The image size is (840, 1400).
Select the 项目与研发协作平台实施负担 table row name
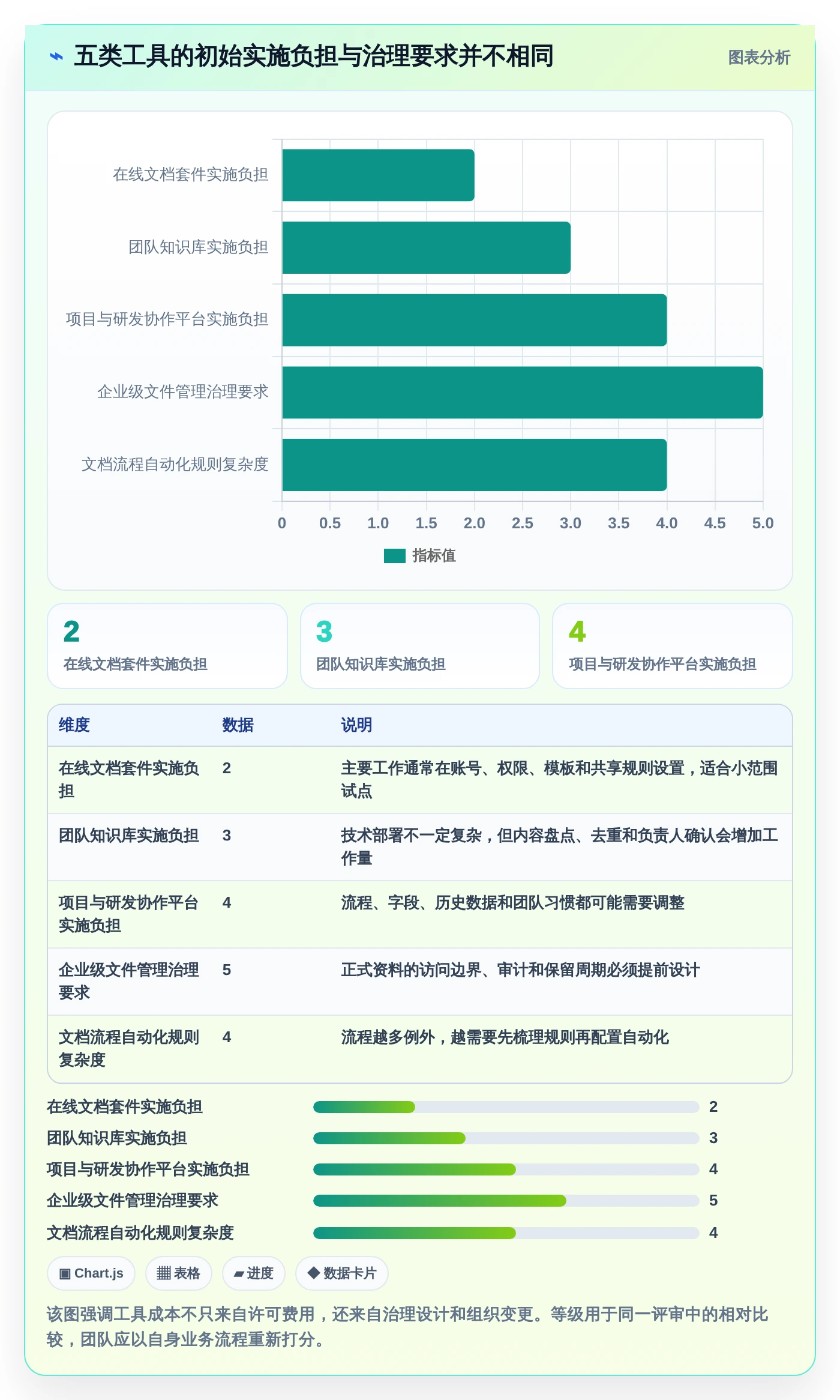129,914
